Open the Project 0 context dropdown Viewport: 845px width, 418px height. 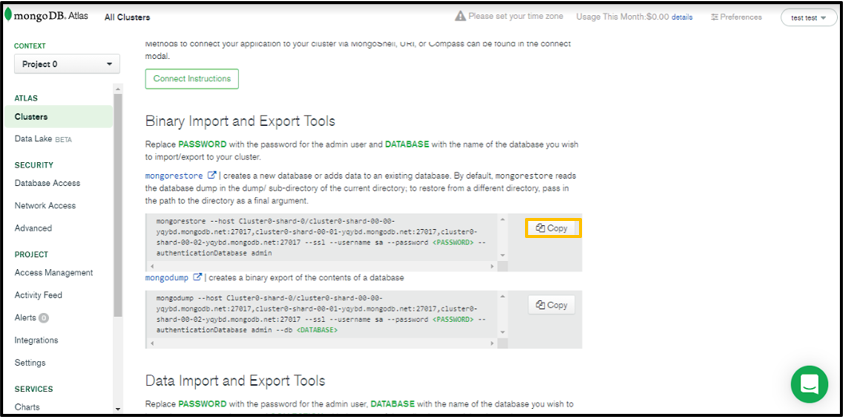(x=67, y=65)
